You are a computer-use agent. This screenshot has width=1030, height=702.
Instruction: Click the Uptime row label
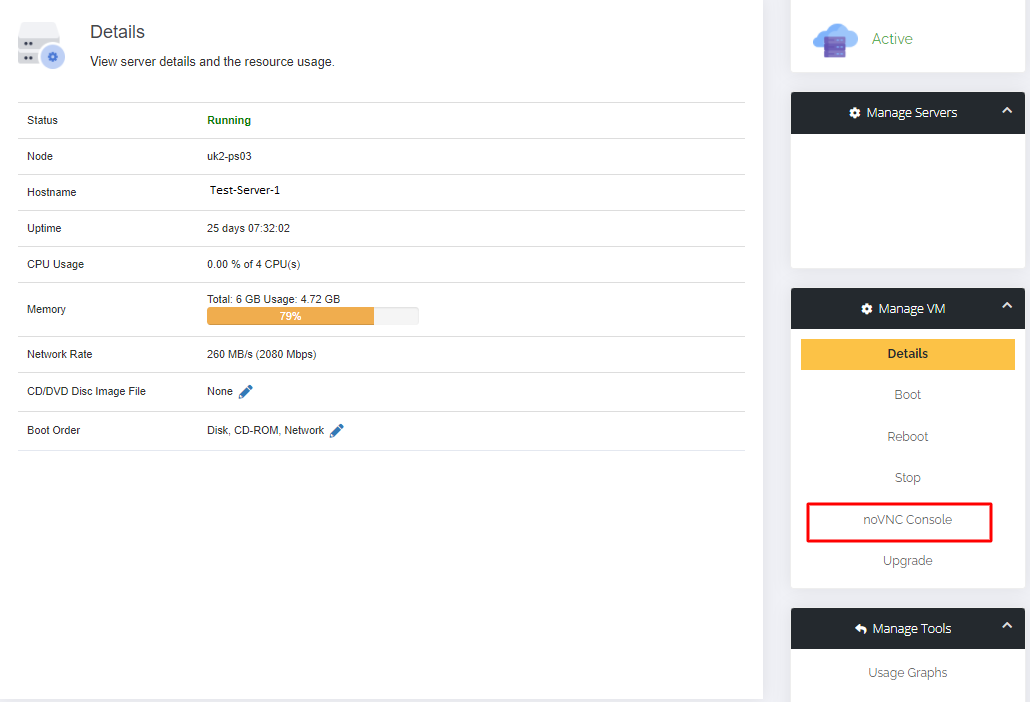[x=44, y=229]
